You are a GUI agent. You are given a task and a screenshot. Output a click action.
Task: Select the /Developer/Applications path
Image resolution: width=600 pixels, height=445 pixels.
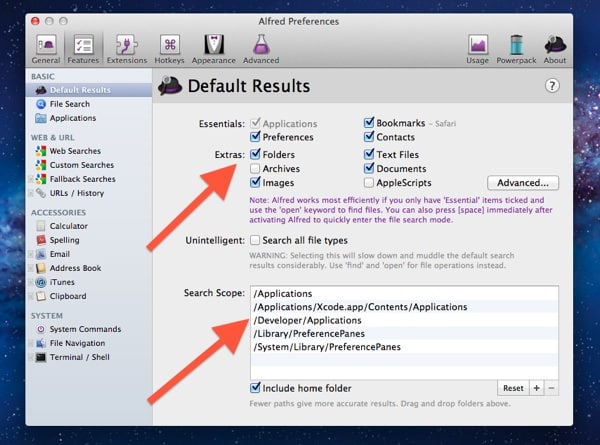click(x=404, y=320)
